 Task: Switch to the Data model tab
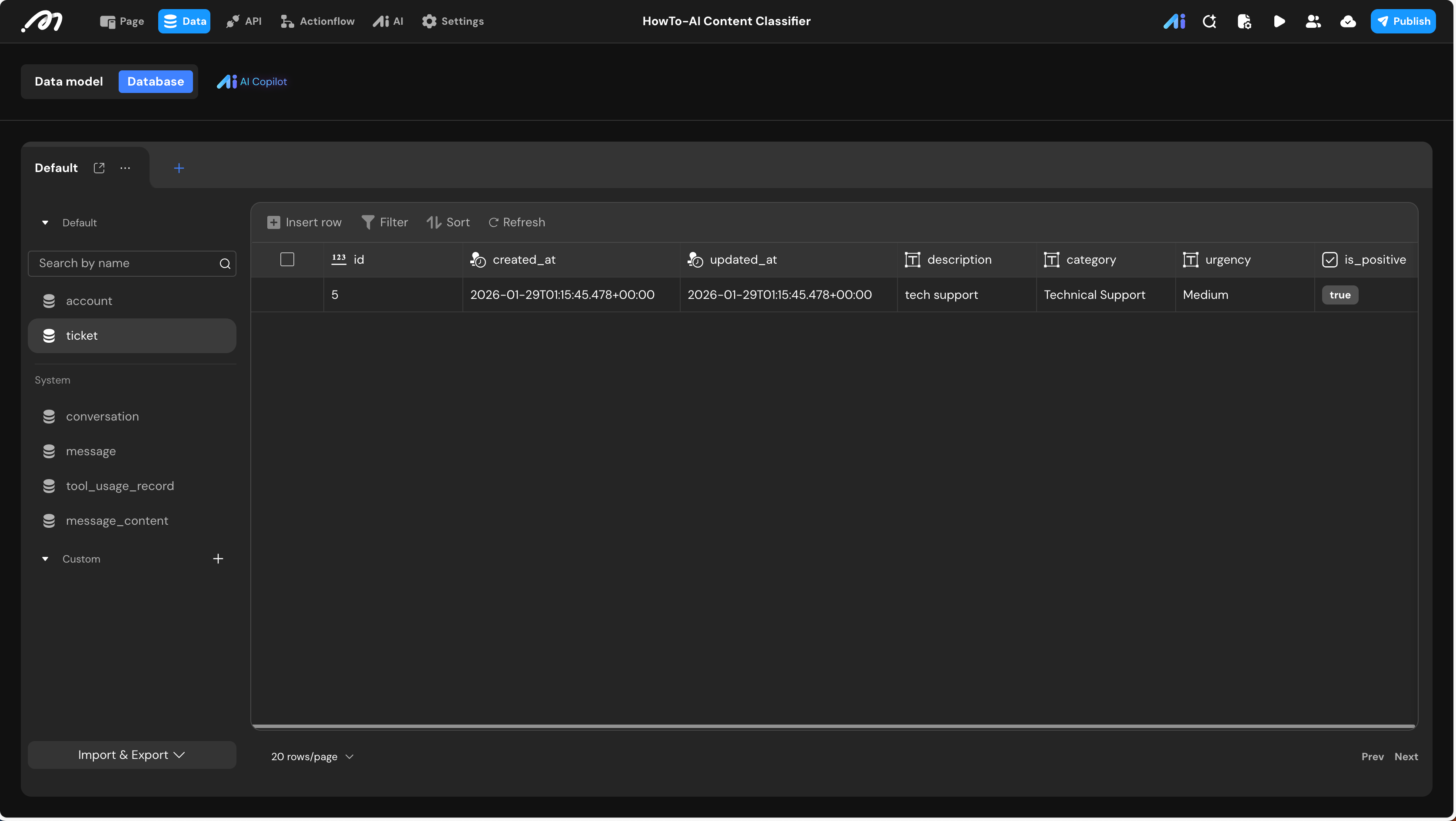[69, 81]
